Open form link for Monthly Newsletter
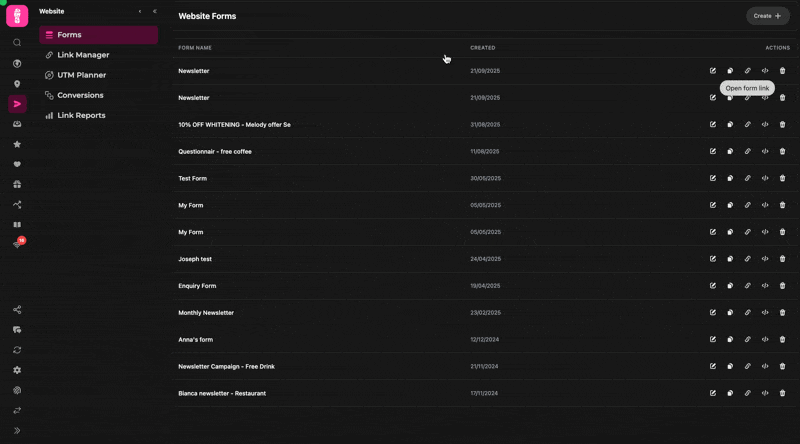The height and width of the screenshot is (444, 800). pyautogui.click(x=748, y=313)
